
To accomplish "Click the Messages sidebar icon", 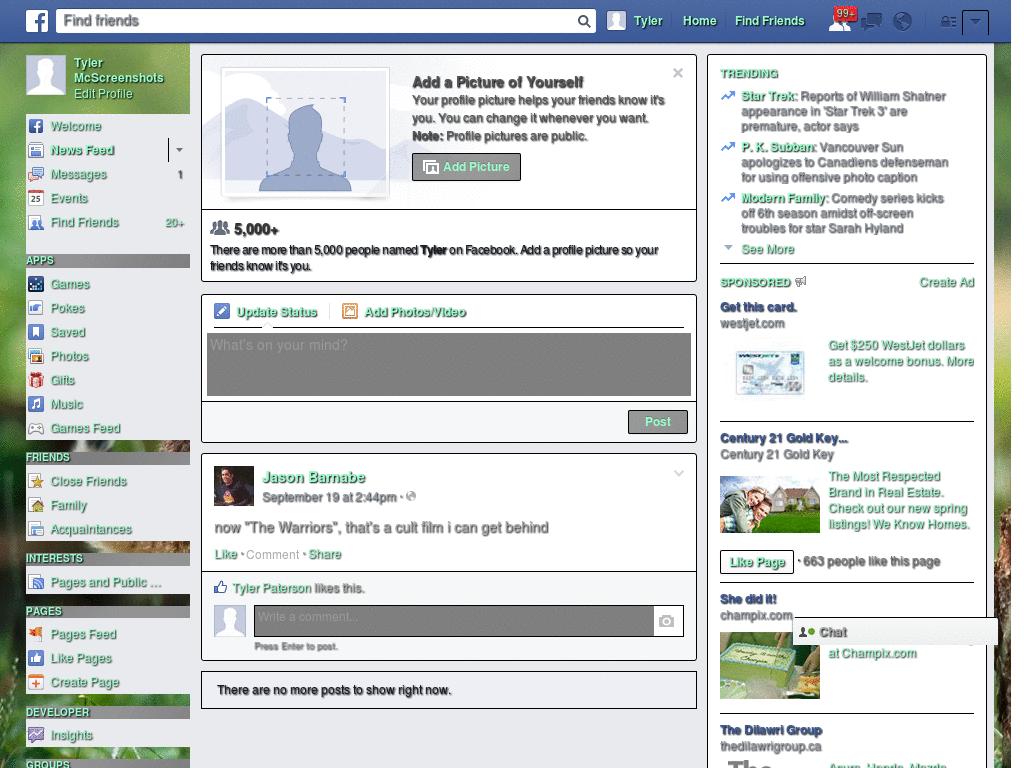I will click(36, 174).
